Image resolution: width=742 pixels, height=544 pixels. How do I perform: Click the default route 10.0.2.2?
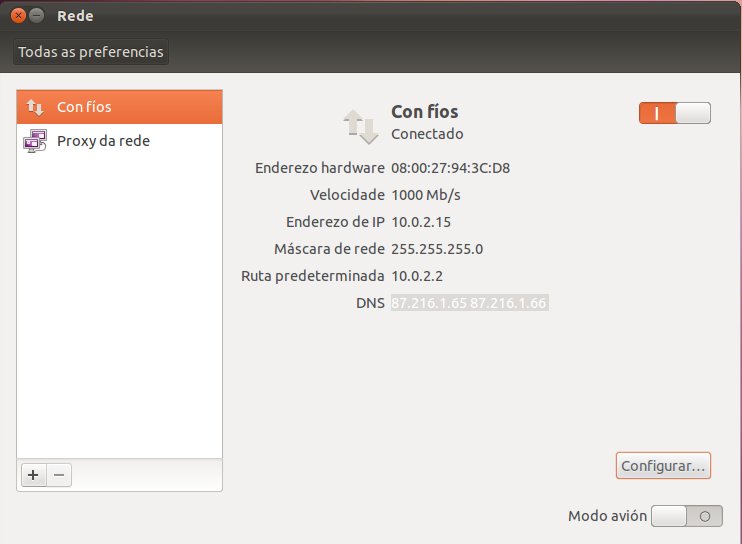tap(417, 276)
